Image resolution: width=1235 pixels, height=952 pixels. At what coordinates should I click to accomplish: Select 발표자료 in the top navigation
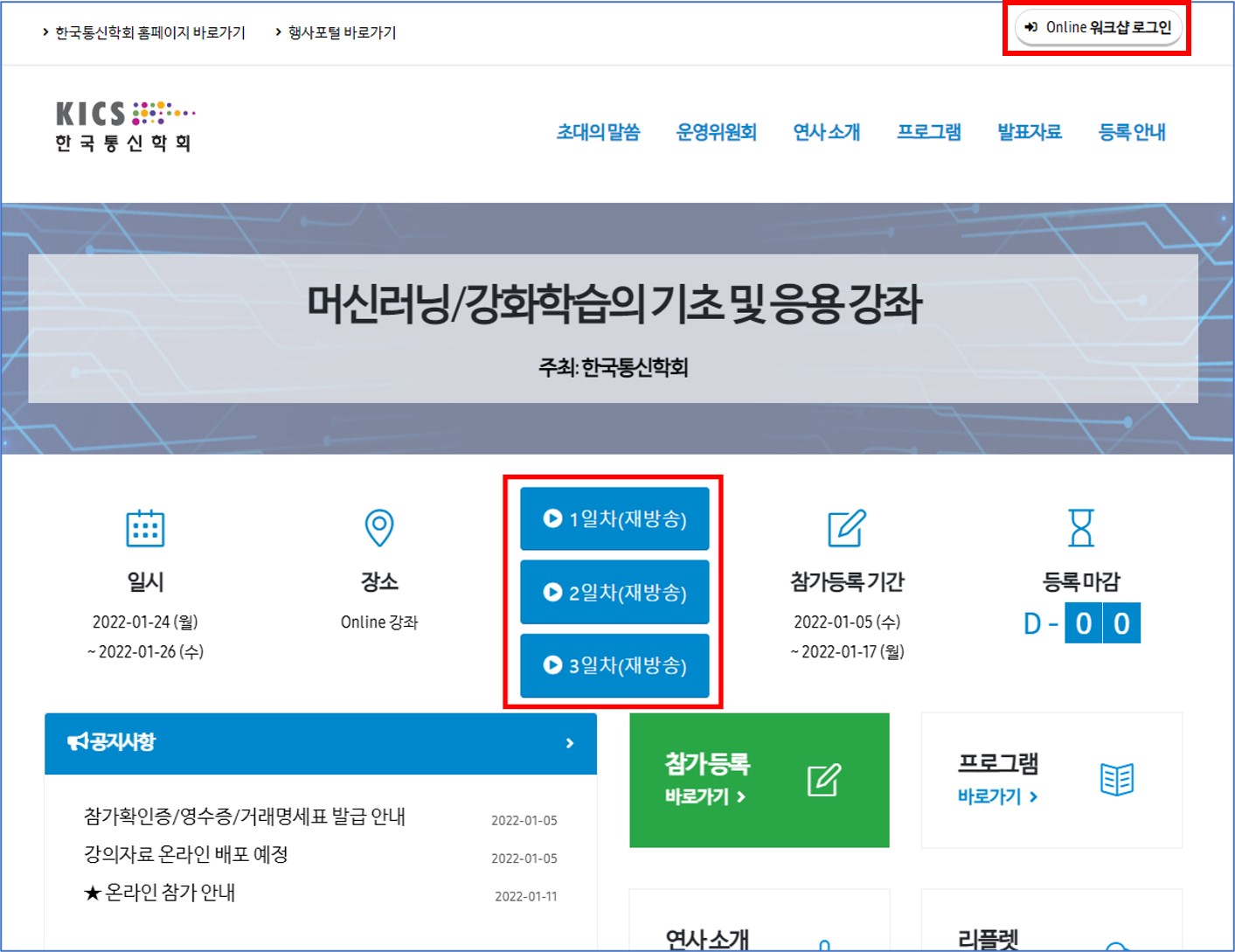point(1029,132)
